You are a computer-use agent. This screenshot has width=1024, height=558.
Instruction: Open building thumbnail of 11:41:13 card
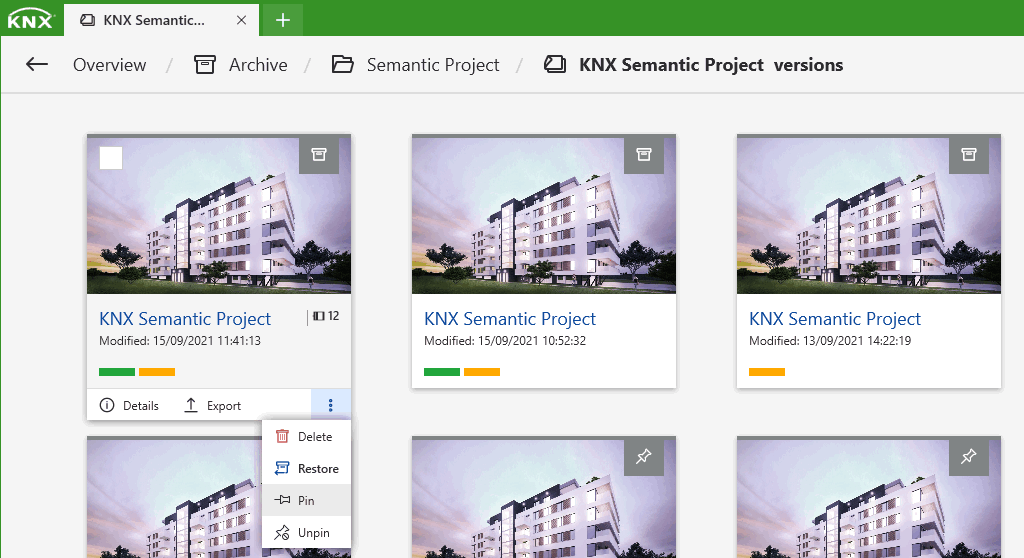click(x=219, y=214)
